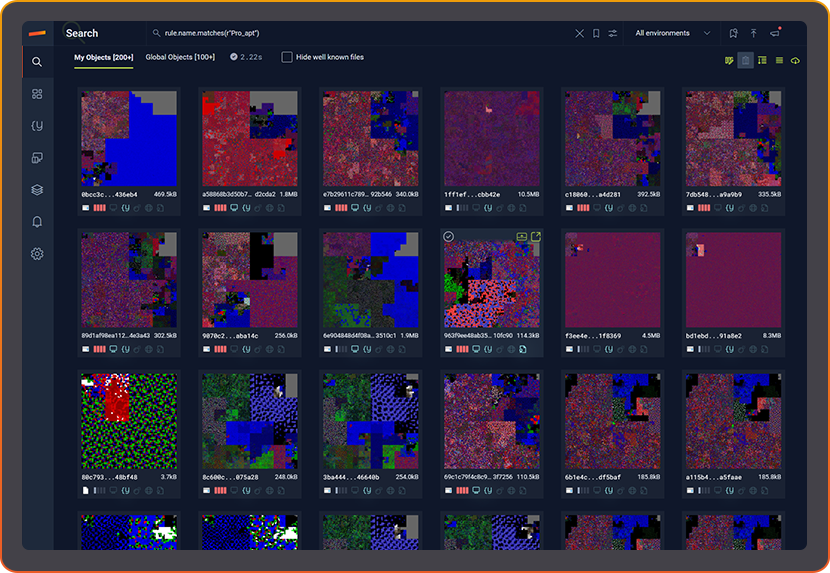Open the YARA rules icon in the sidebar
830x573 pixels.
(37, 126)
